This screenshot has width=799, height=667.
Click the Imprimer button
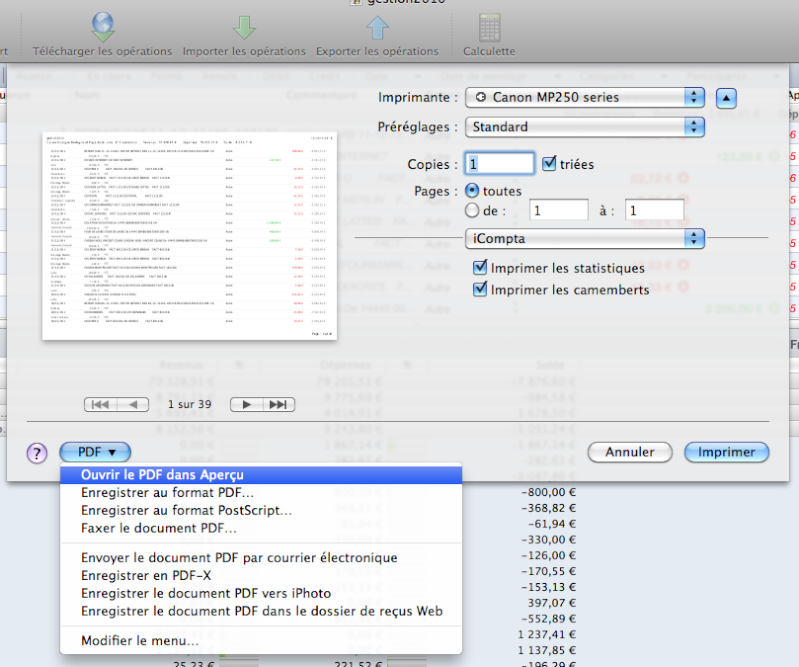(727, 452)
